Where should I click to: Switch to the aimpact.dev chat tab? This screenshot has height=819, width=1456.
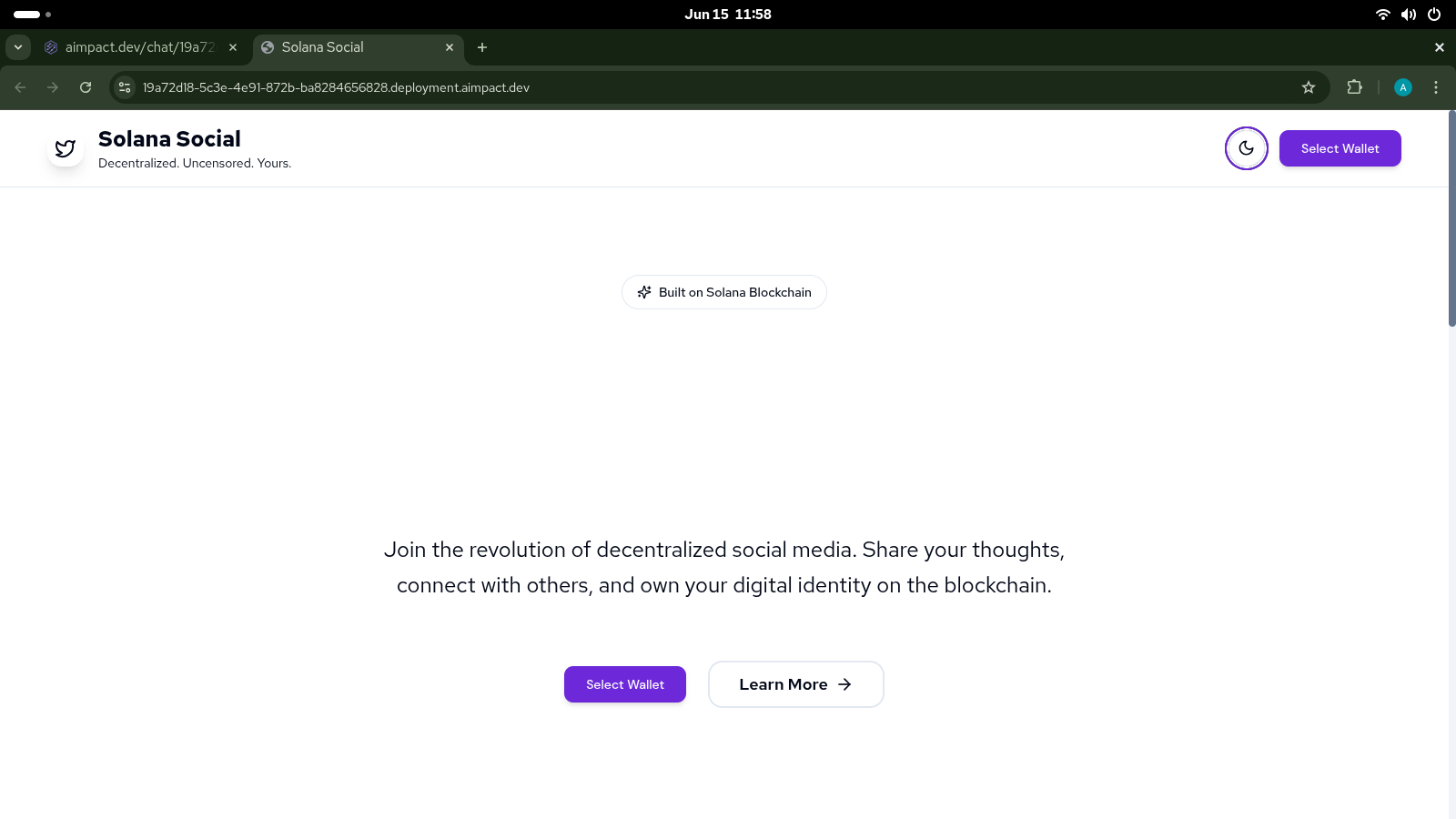pos(130,47)
